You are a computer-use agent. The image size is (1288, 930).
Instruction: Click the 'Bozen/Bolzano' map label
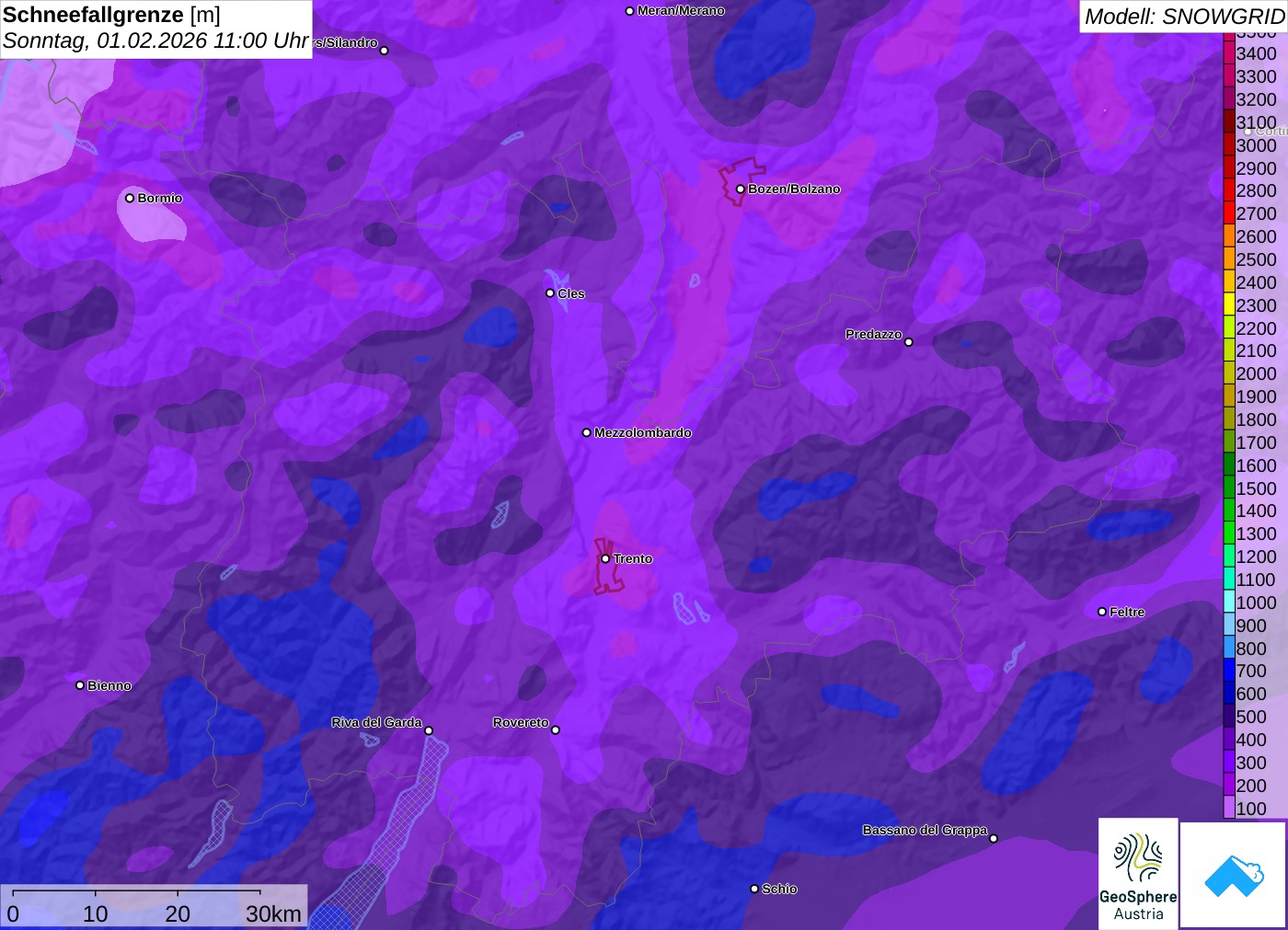pos(794,189)
